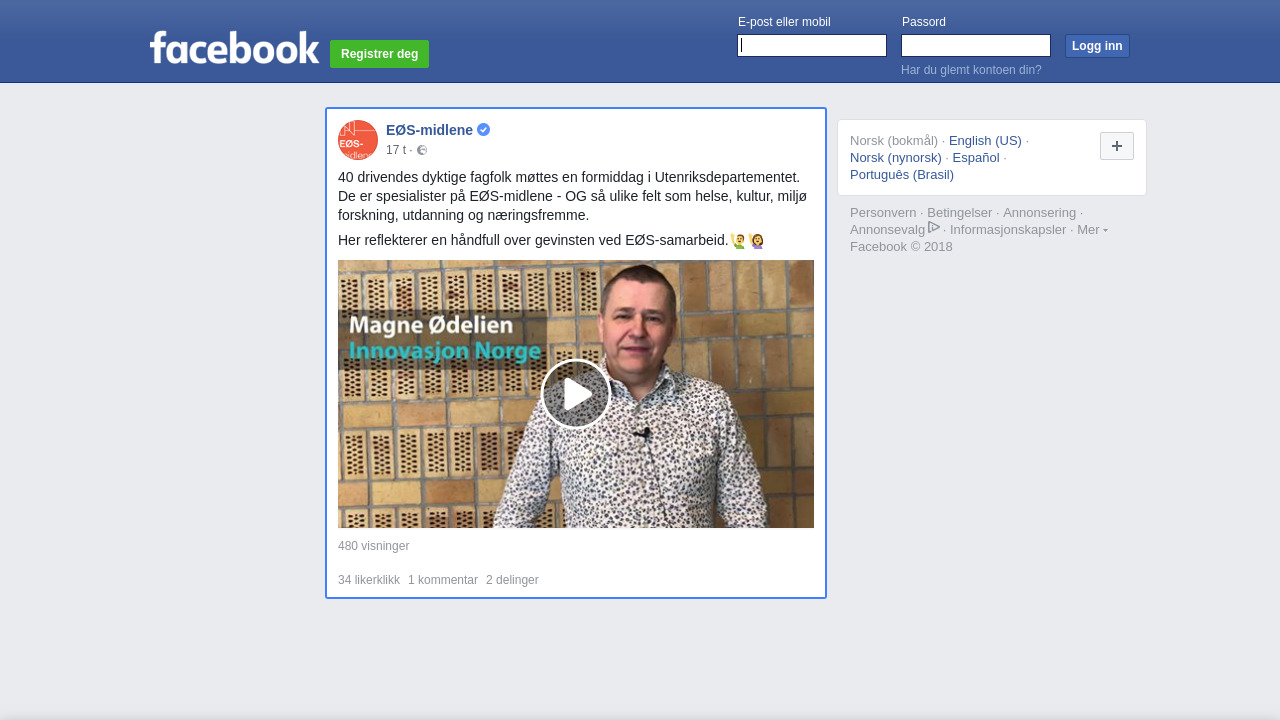The image size is (1280, 720).
Task: Open the Informasjonskapsler footer link
Action: [x=1008, y=229]
